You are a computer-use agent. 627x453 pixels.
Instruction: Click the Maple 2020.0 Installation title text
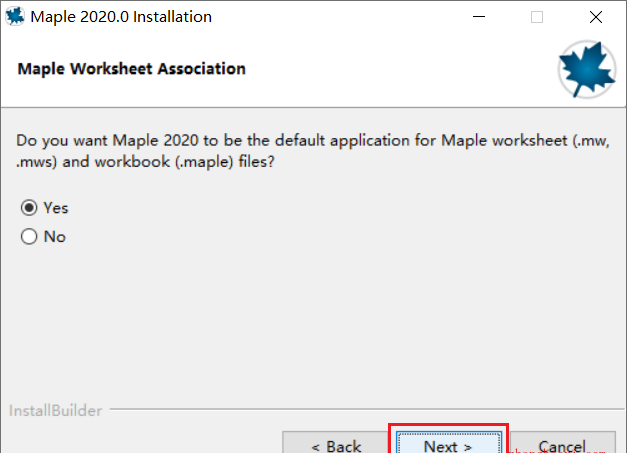click(121, 17)
